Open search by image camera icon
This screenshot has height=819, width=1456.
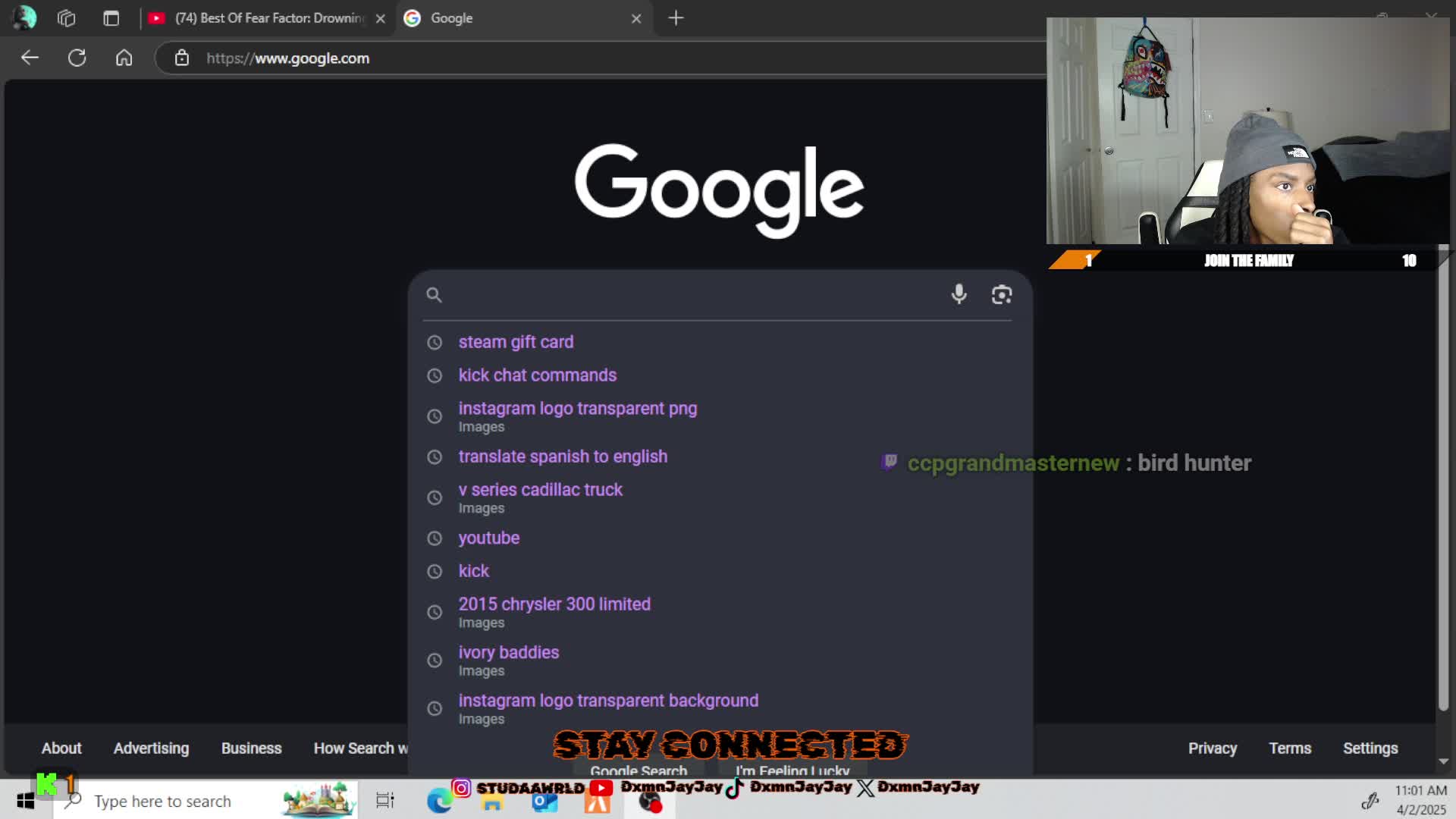pos(1002,294)
